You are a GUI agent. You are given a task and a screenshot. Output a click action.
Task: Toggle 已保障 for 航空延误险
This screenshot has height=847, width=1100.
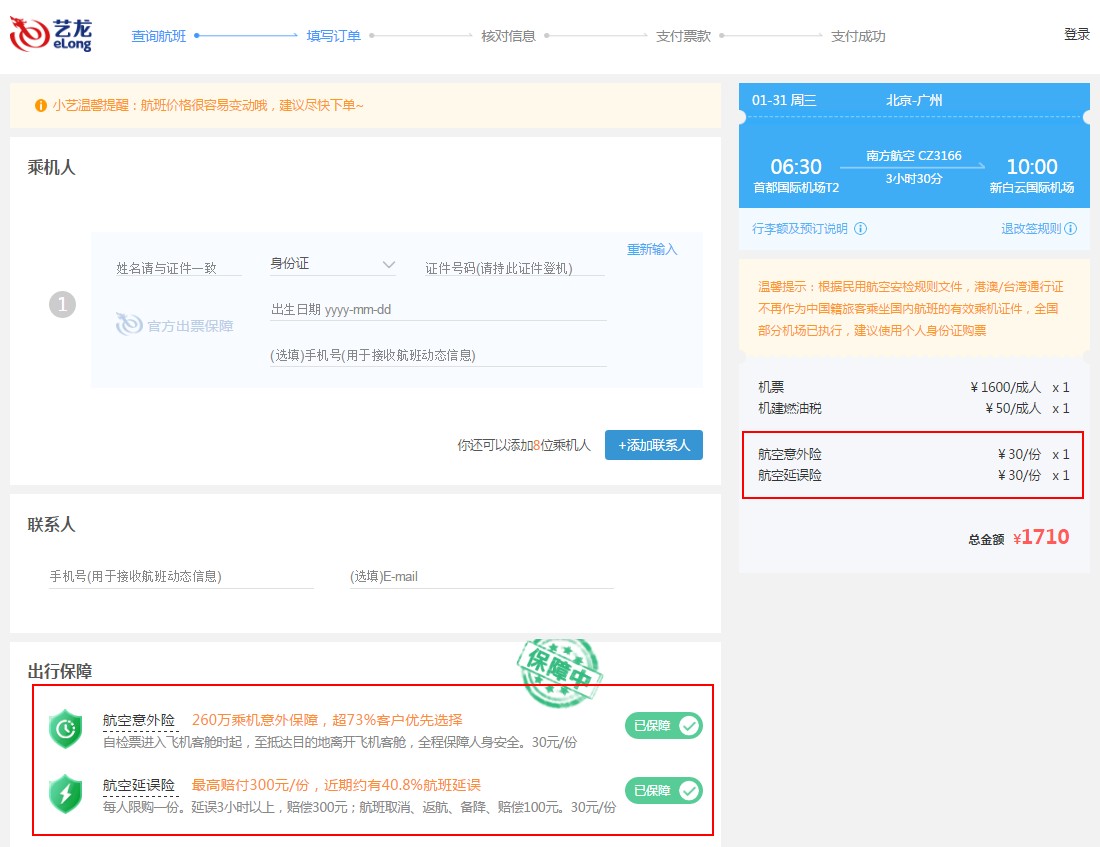[x=663, y=791]
